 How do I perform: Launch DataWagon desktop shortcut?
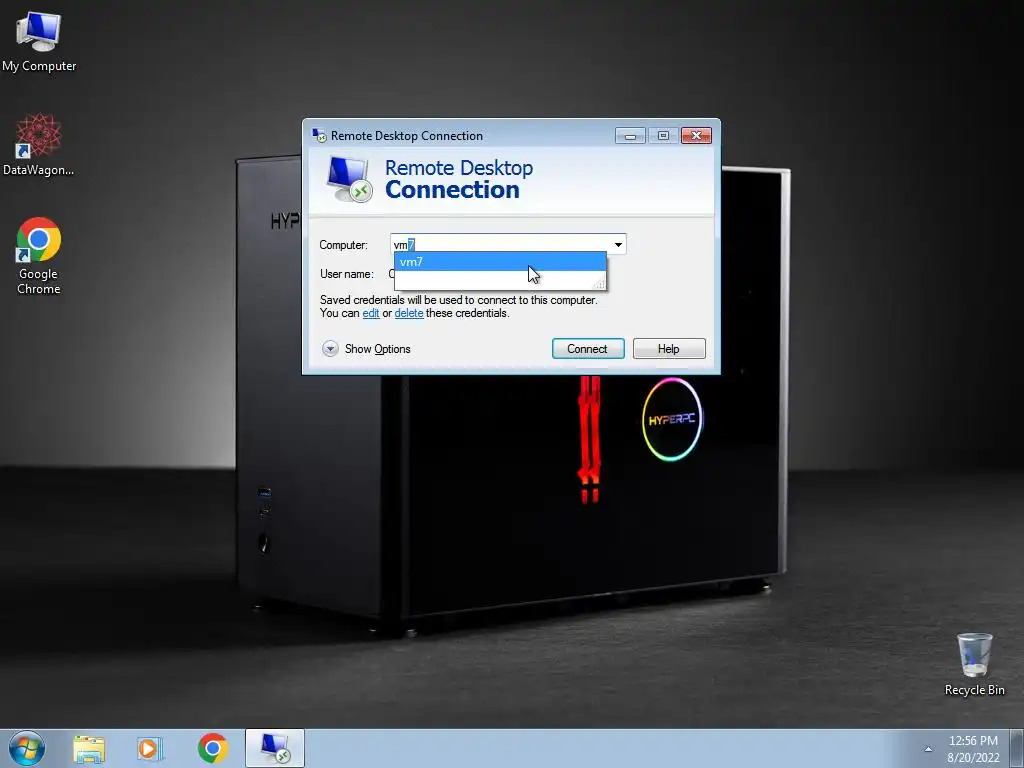coord(39,145)
